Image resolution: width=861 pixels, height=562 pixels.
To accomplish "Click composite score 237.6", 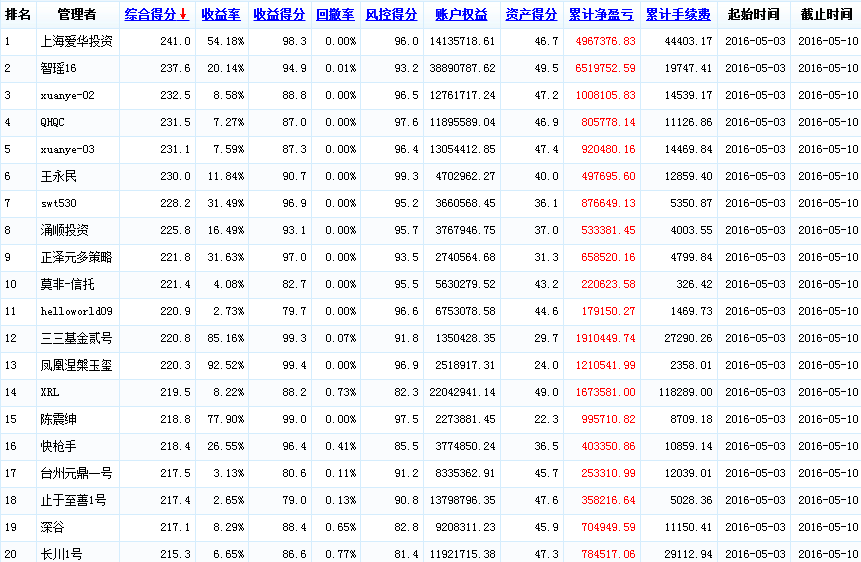I will point(175,68).
